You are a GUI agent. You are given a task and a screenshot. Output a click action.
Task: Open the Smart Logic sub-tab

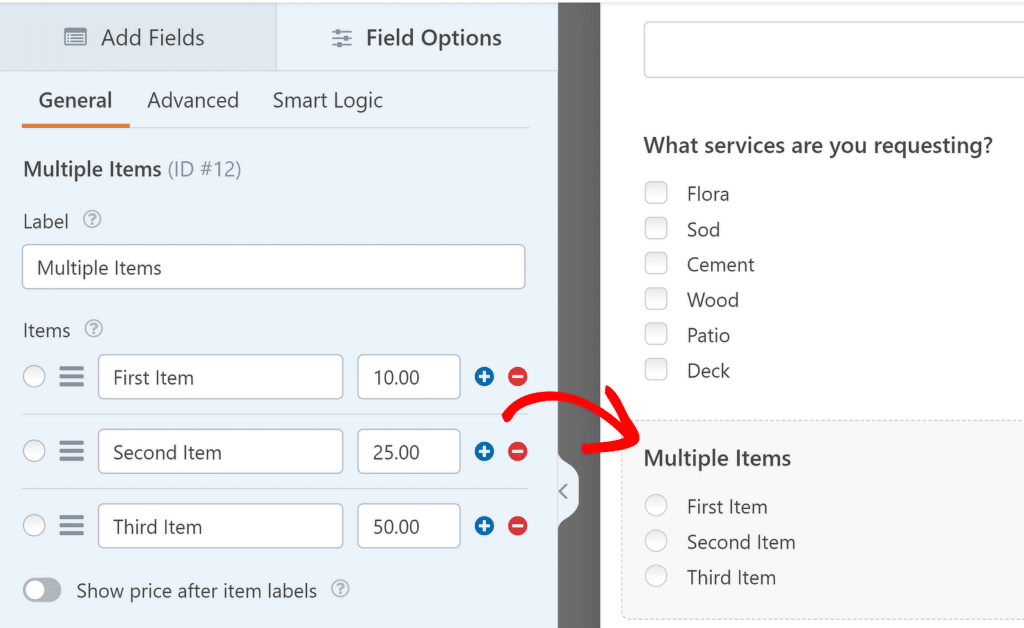click(327, 101)
